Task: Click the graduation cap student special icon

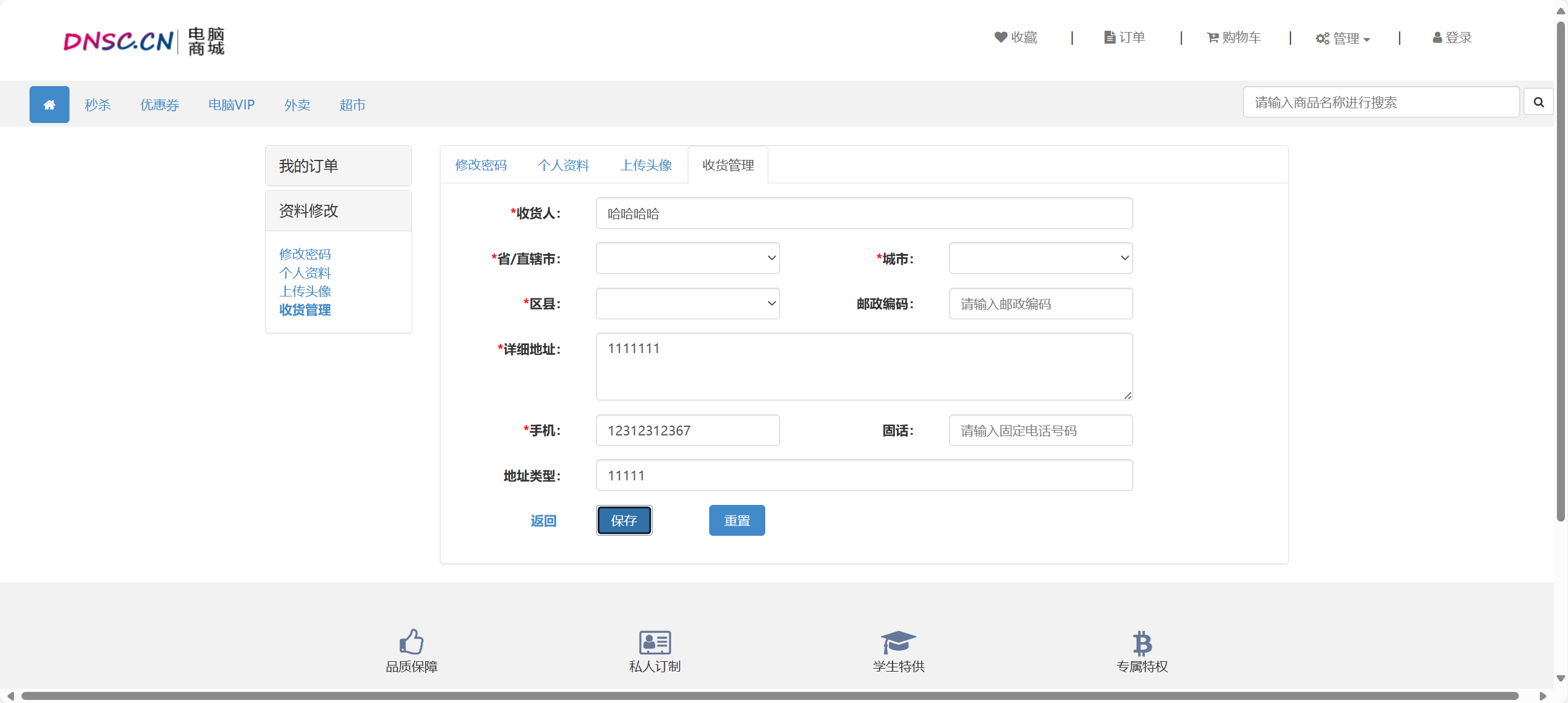Action: 898,641
